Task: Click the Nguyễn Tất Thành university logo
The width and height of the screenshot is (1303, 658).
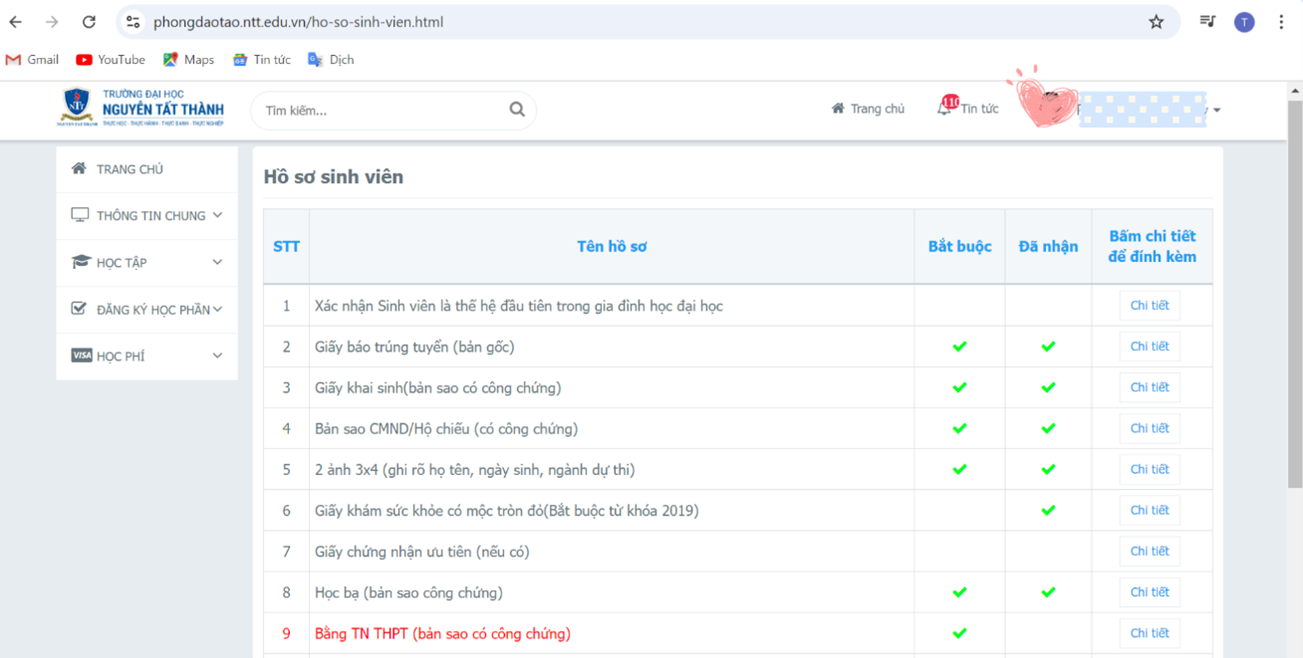Action: pos(141,108)
